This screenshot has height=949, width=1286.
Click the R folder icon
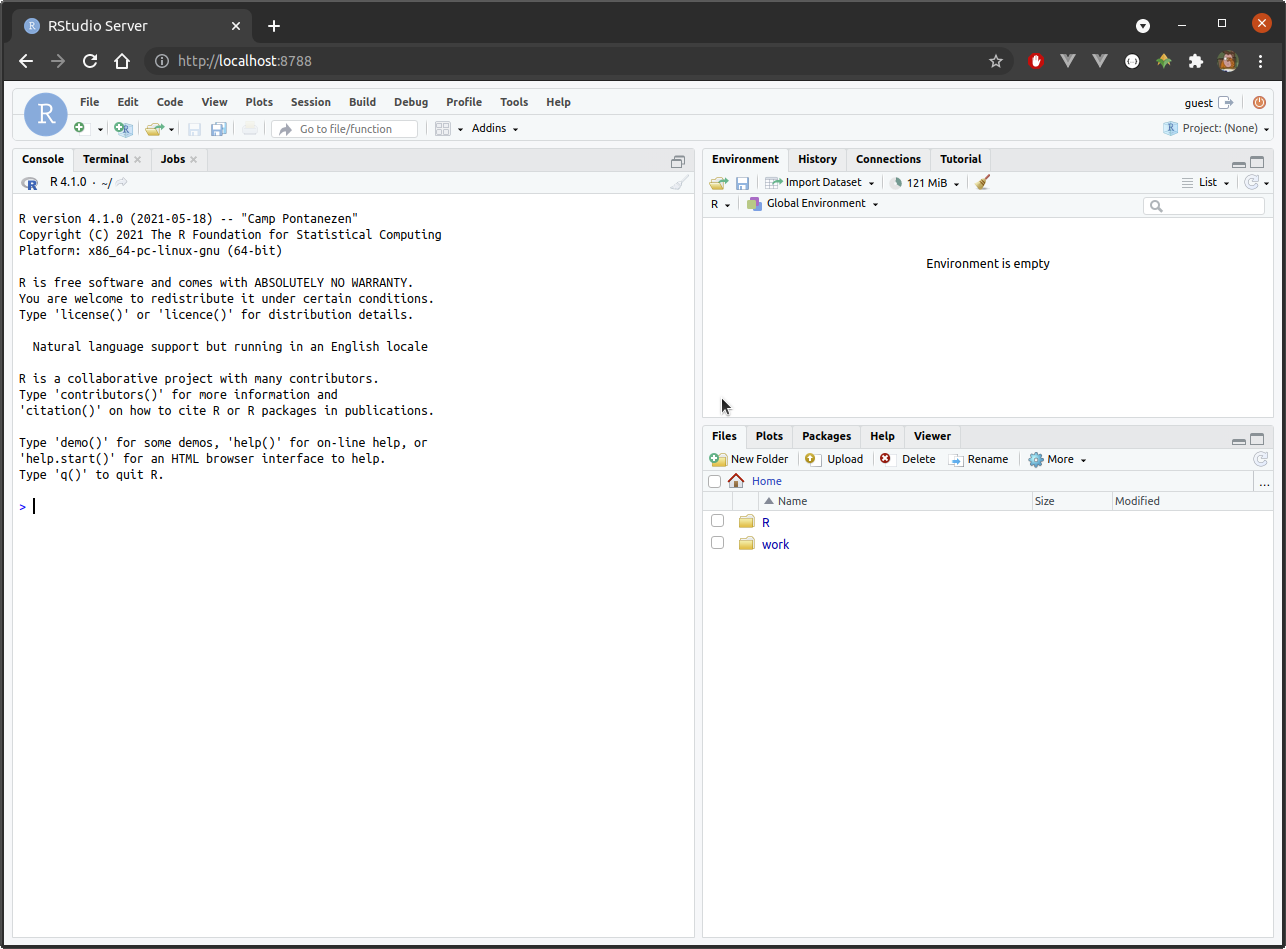746,522
